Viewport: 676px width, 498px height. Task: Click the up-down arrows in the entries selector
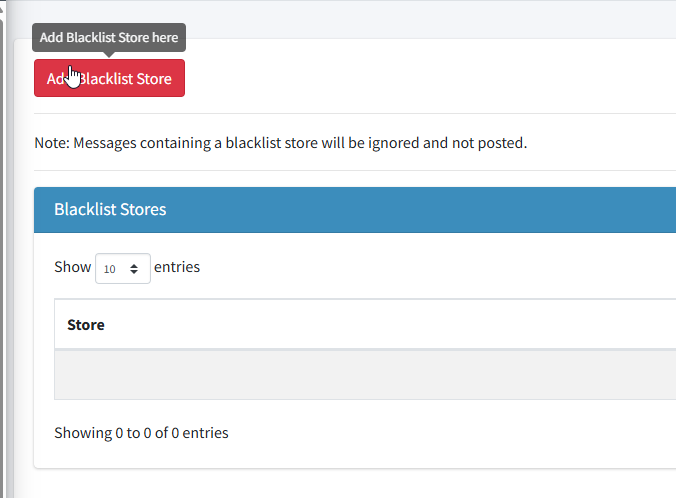[134, 269]
